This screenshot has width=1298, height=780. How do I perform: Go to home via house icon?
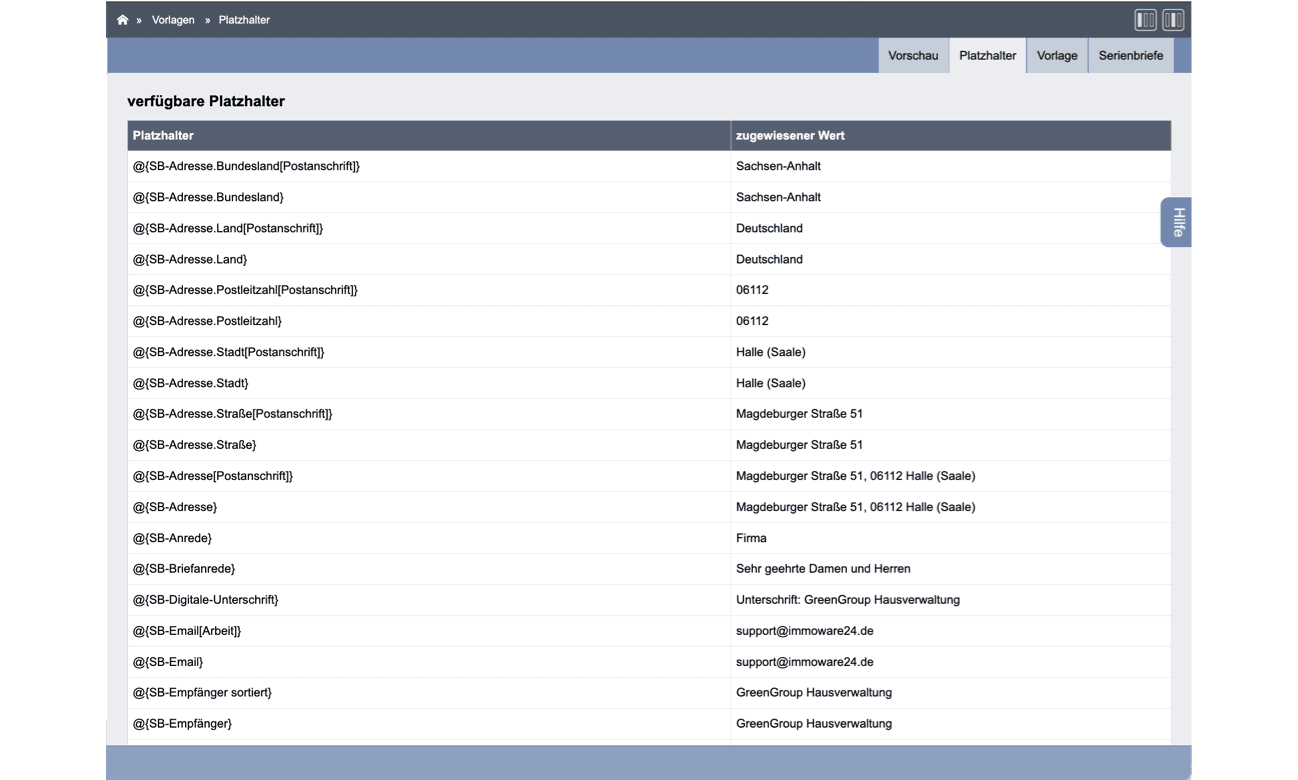122,20
